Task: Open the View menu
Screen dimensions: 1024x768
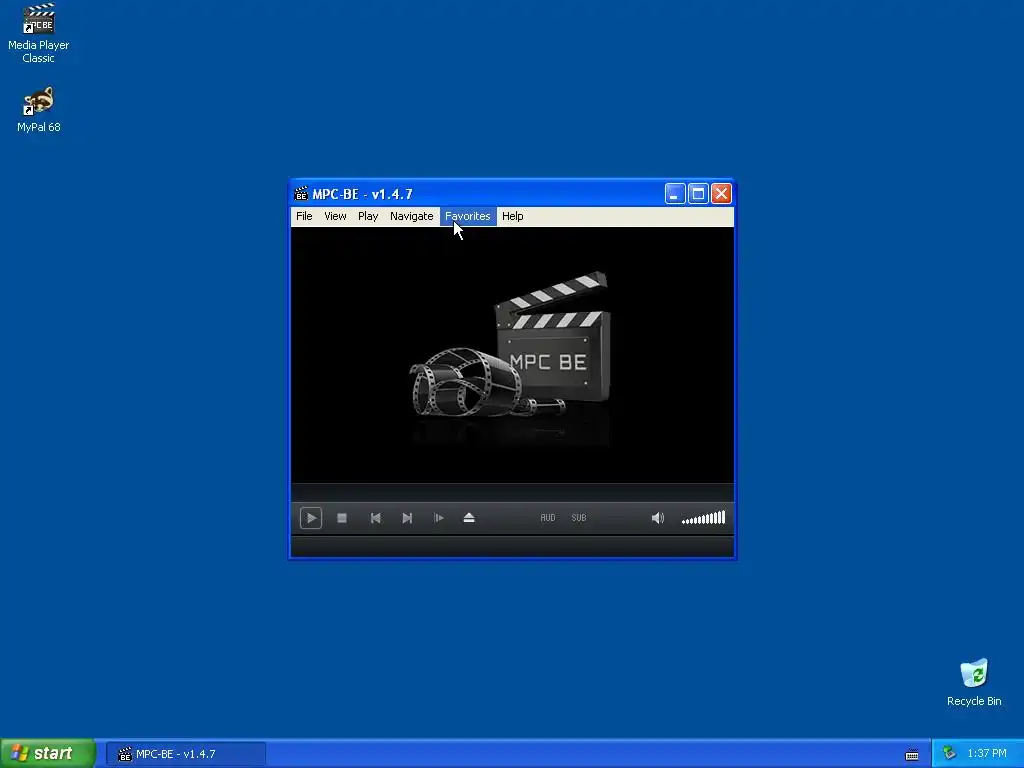Action: coord(335,216)
